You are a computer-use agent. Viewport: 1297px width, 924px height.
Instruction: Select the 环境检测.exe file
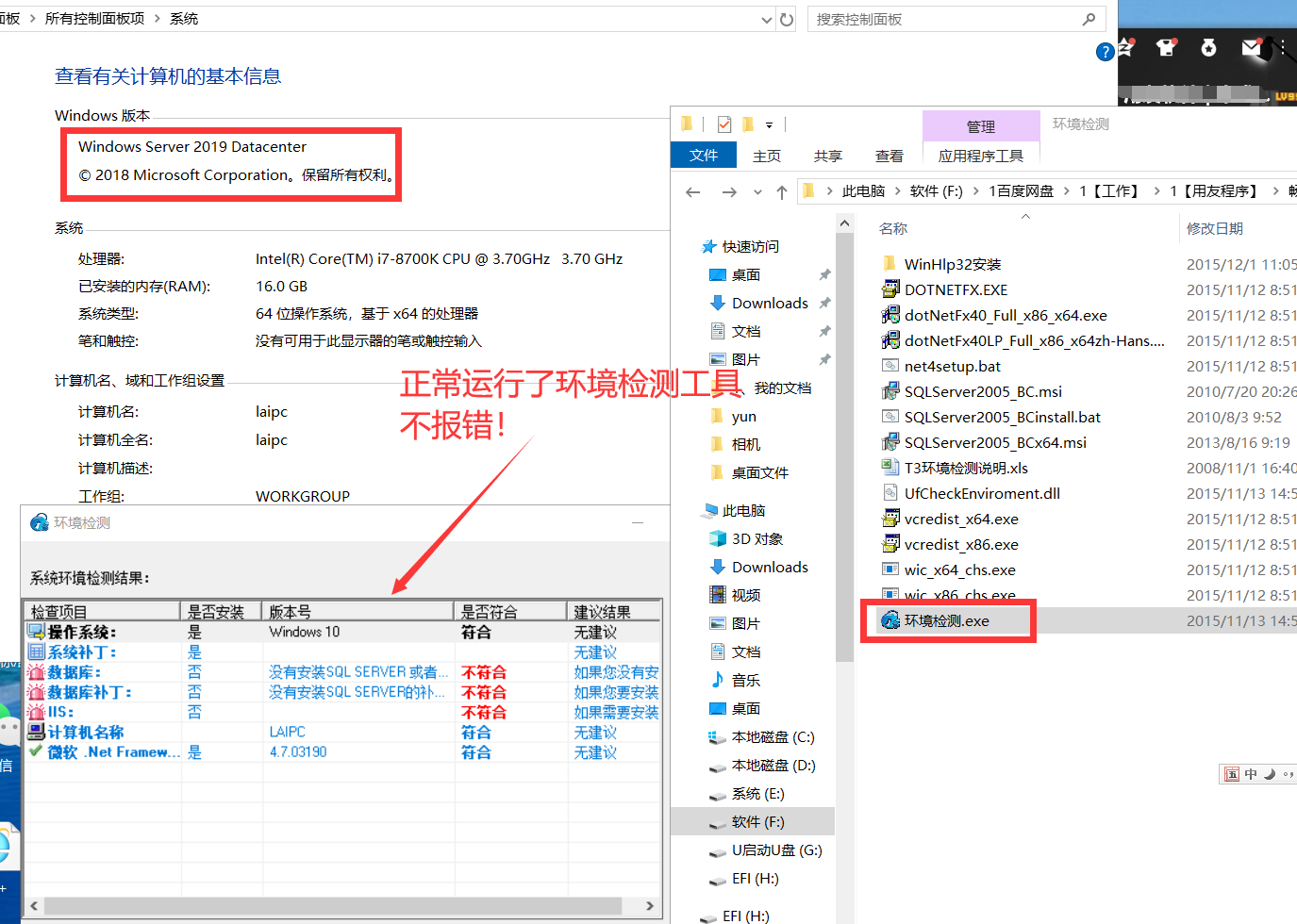point(946,620)
